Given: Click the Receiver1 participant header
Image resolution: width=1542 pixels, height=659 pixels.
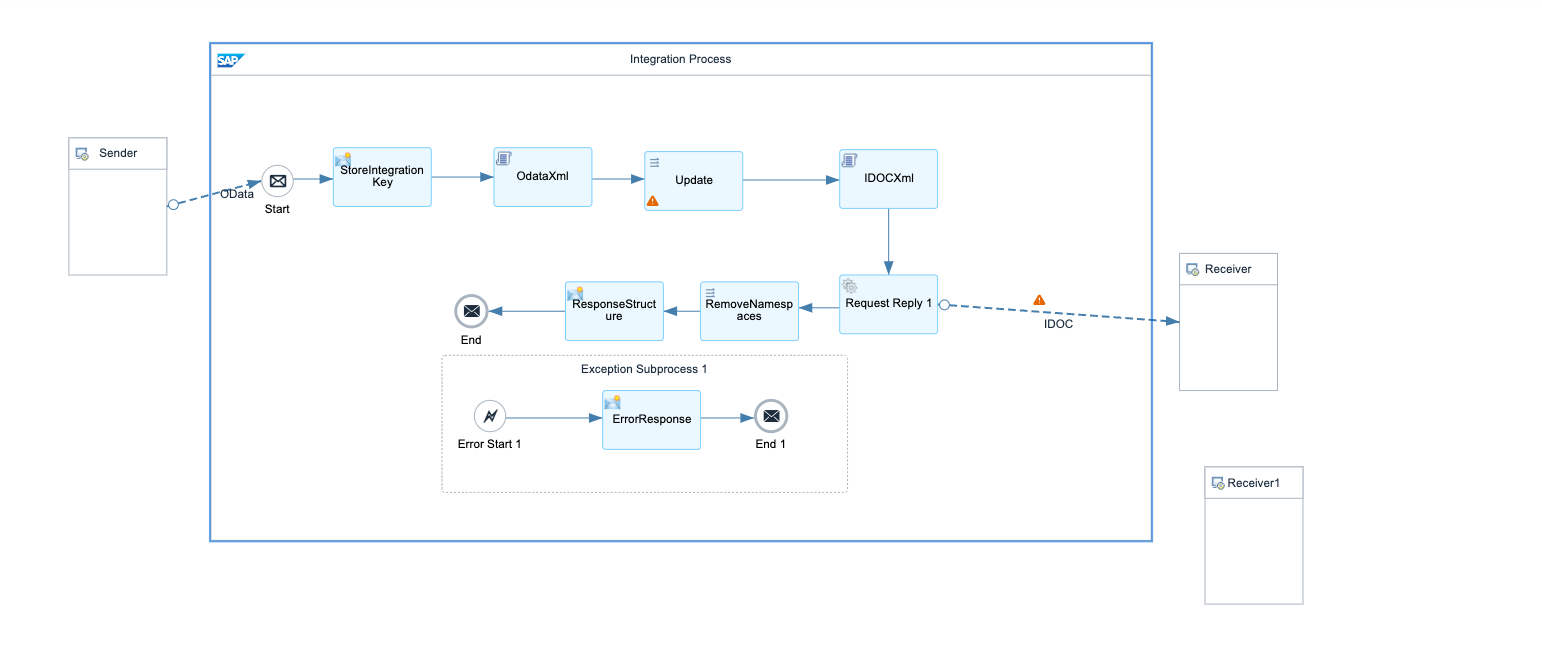Looking at the screenshot, I should coord(1253,482).
